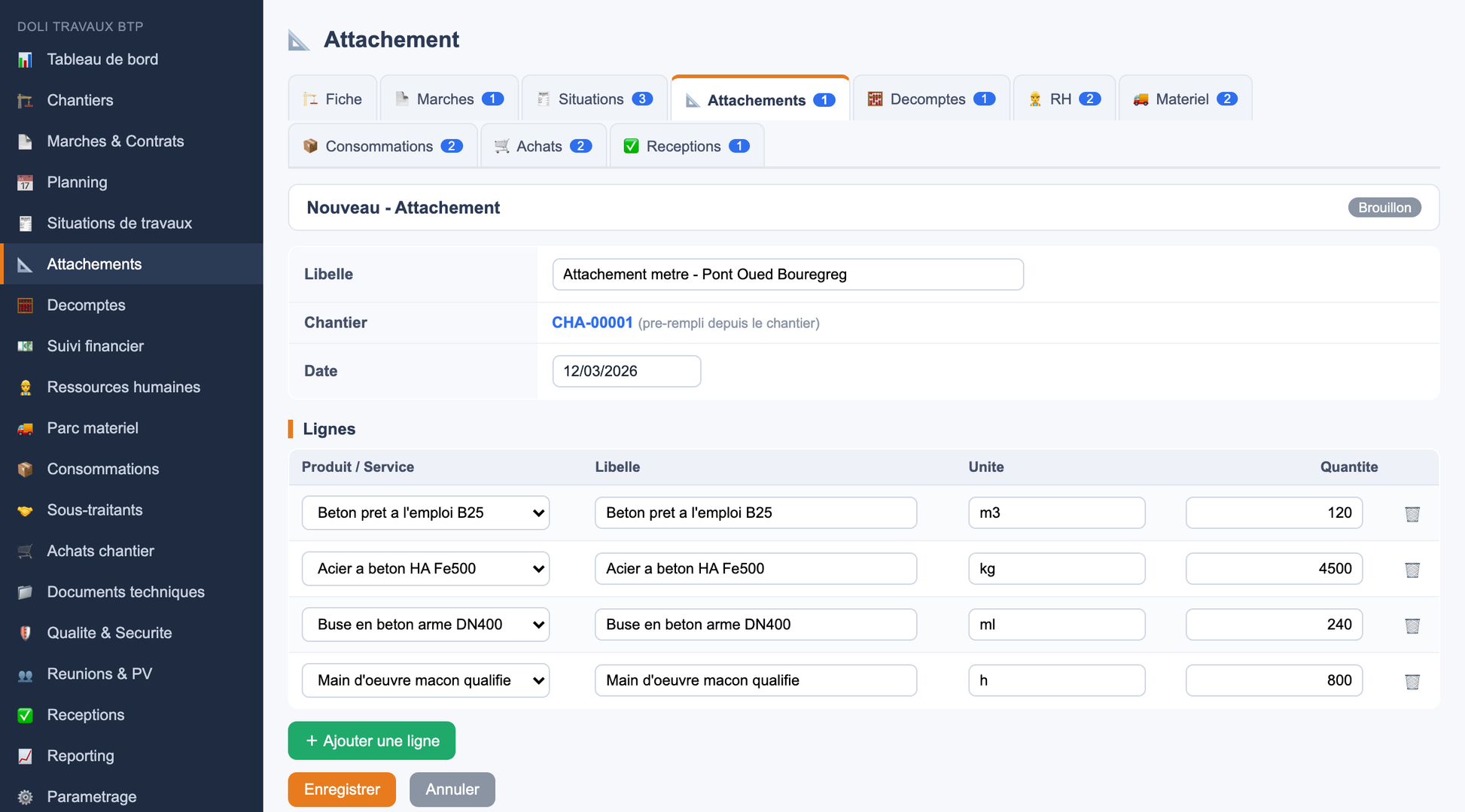1465x812 pixels.
Task: Open the Buse en beton arme DN400 dropdown
Action: click(425, 624)
